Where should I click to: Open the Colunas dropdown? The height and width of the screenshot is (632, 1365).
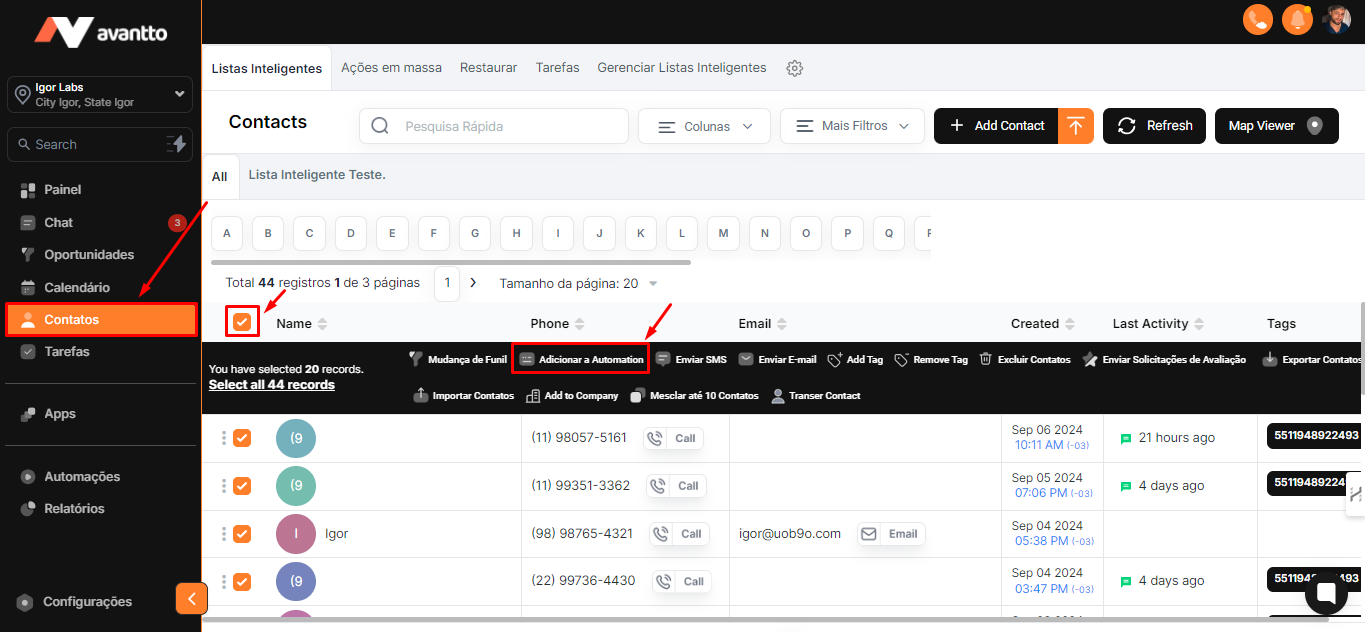click(x=704, y=127)
